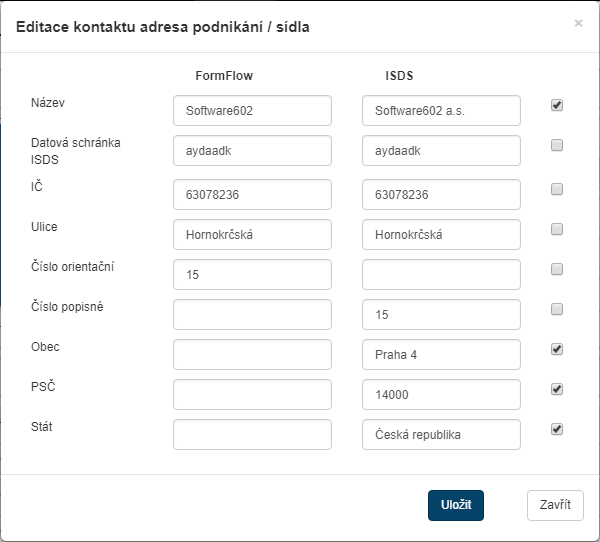The width and height of the screenshot is (600, 542).
Task: Click the Zavřít button
Action: (554, 505)
